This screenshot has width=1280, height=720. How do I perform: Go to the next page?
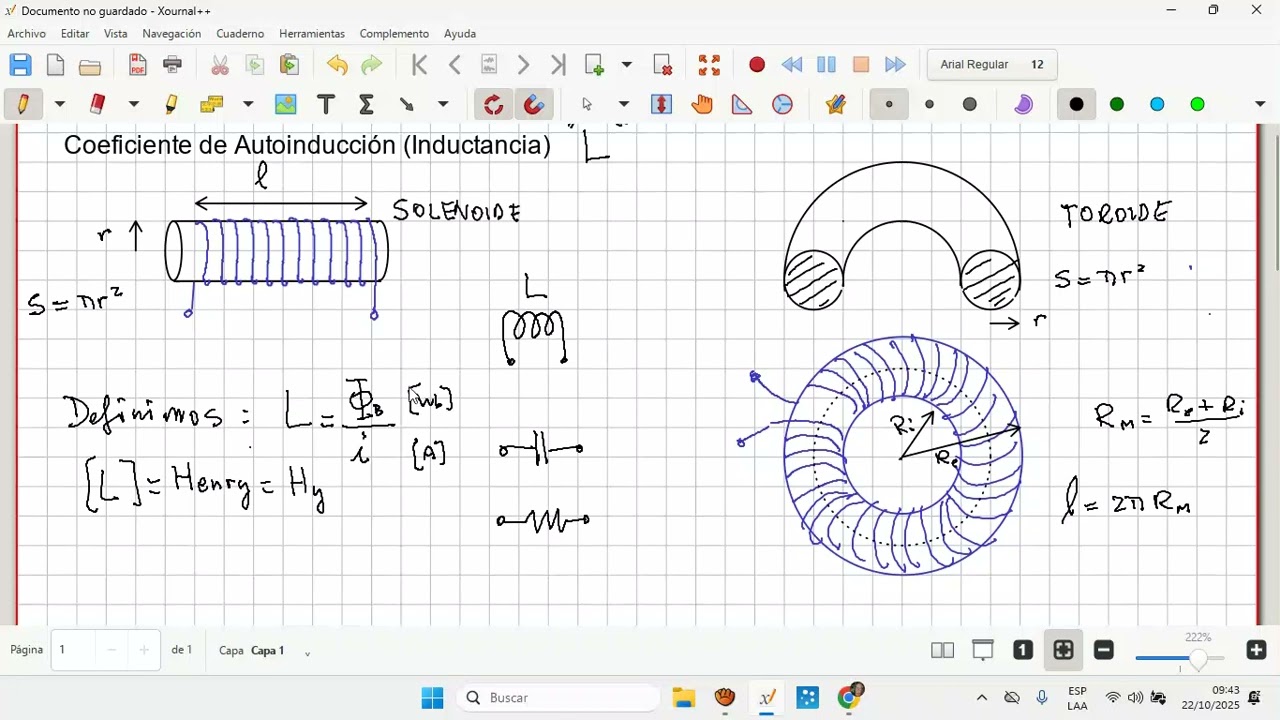[523, 65]
